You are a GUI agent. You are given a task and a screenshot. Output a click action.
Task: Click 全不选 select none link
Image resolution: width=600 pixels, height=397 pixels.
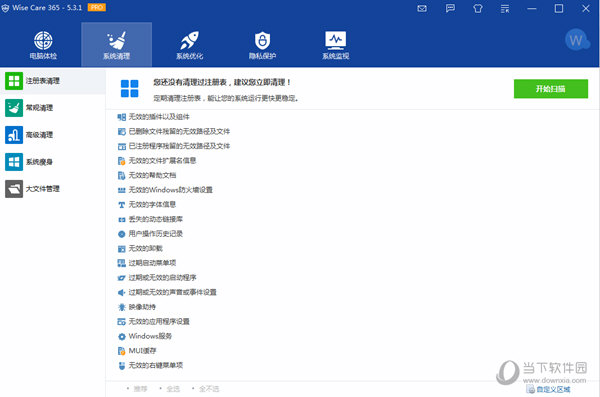pyautogui.click(x=209, y=389)
